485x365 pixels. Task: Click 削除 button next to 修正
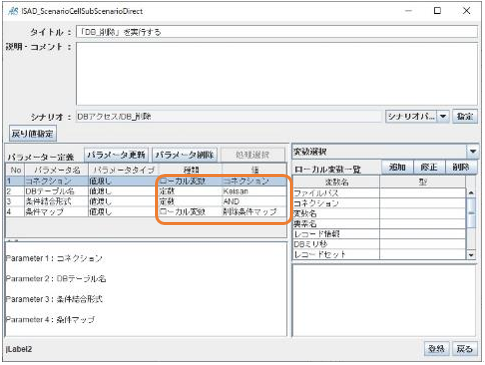[461, 167]
